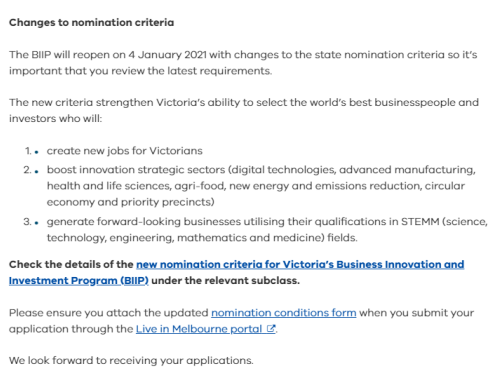
Task: Click the bullet dot beside list number 2
Action: 36,171
